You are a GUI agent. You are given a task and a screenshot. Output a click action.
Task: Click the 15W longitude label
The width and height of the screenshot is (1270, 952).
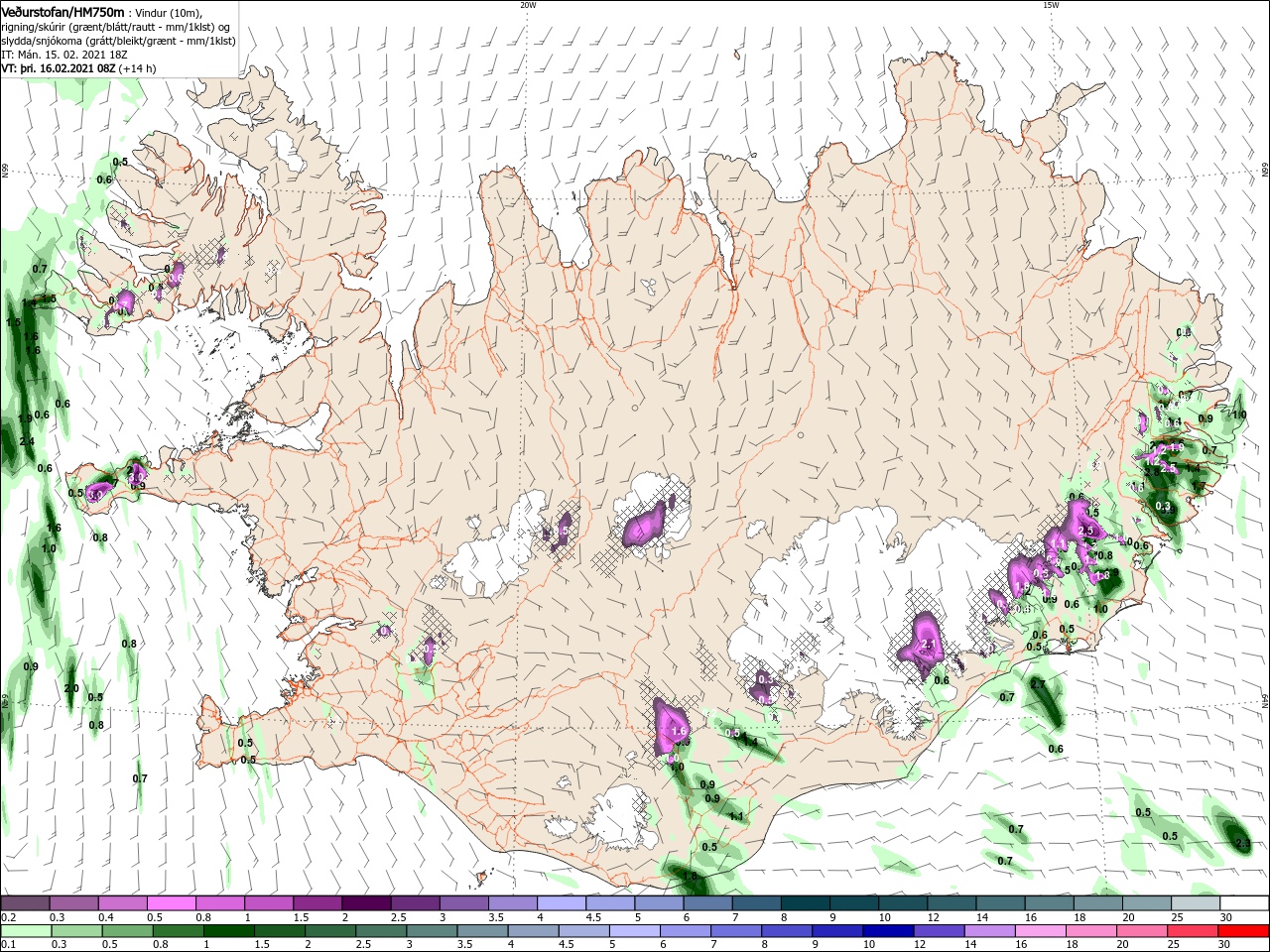[1051, 5]
